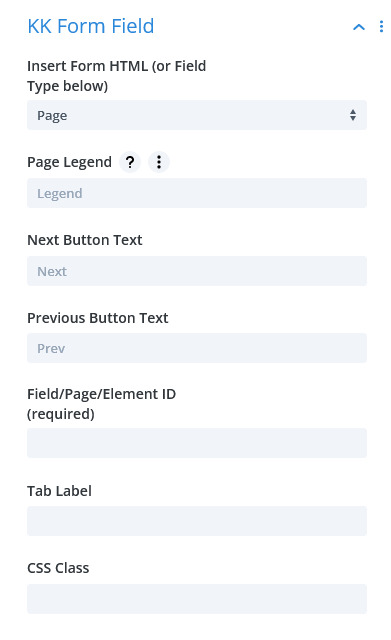Image resolution: width=391 pixels, height=640 pixels.
Task: Click the Page Legend help question mark
Action: coord(130,162)
